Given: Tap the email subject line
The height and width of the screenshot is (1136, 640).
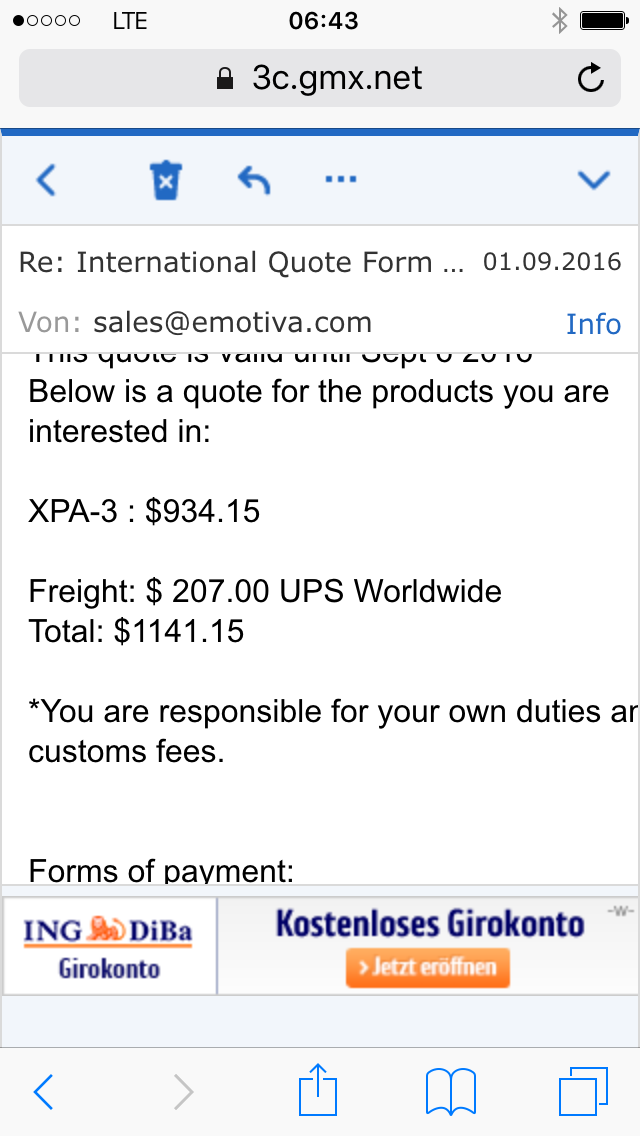Looking at the screenshot, I should coord(241,262).
